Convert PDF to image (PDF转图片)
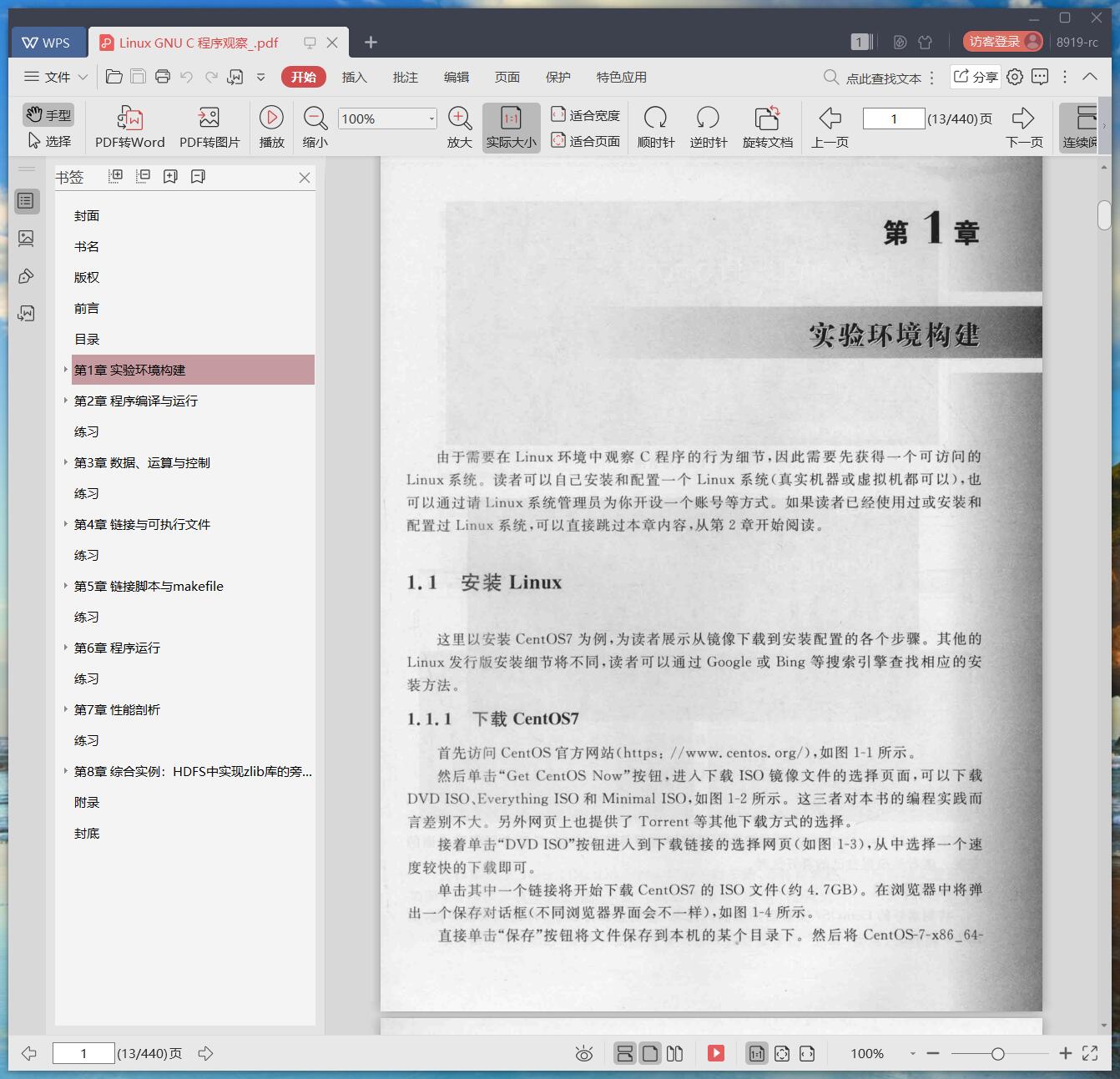This screenshot has height=1079, width=1120. pos(209,127)
